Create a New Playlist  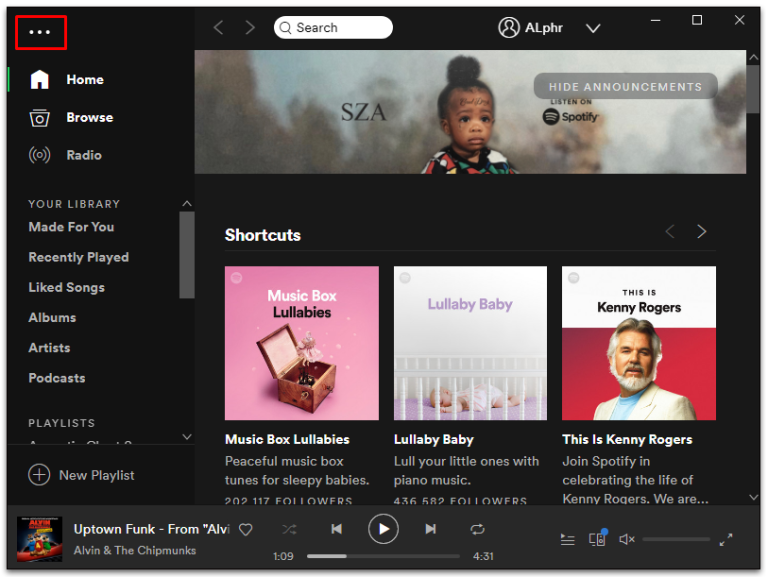81,475
